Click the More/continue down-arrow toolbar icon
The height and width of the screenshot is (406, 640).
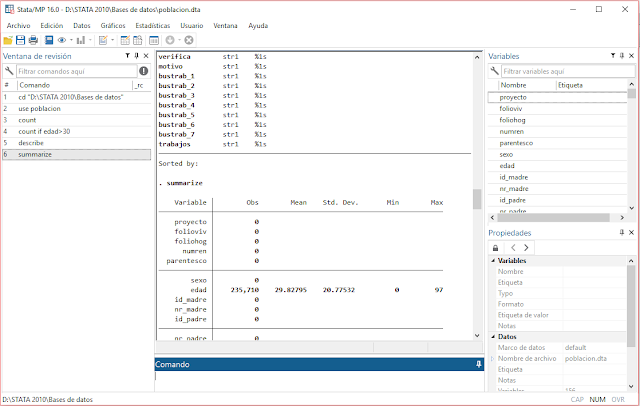pos(170,40)
